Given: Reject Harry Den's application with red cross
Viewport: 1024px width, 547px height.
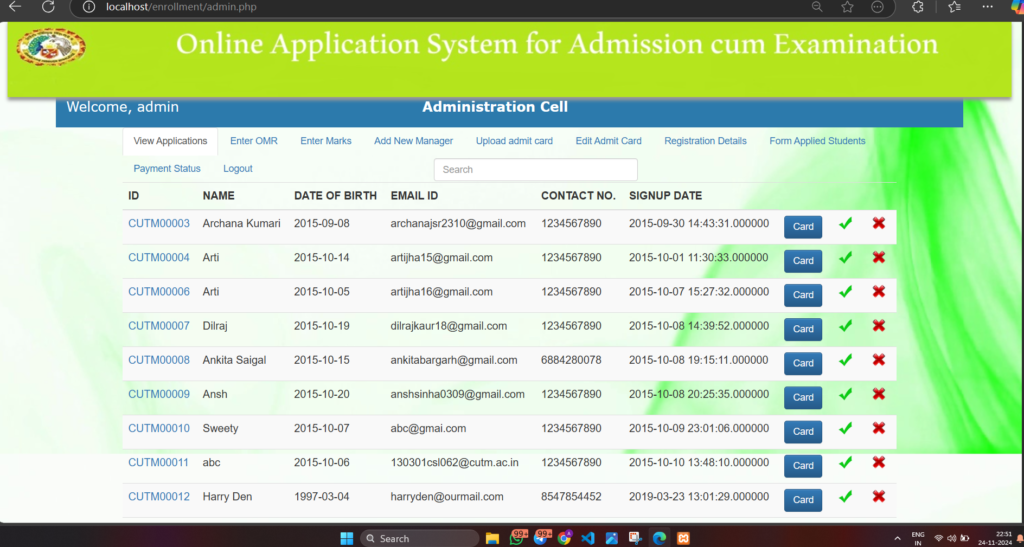Looking at the screenshot, I should pyautogui.click(x=879, y=496).
